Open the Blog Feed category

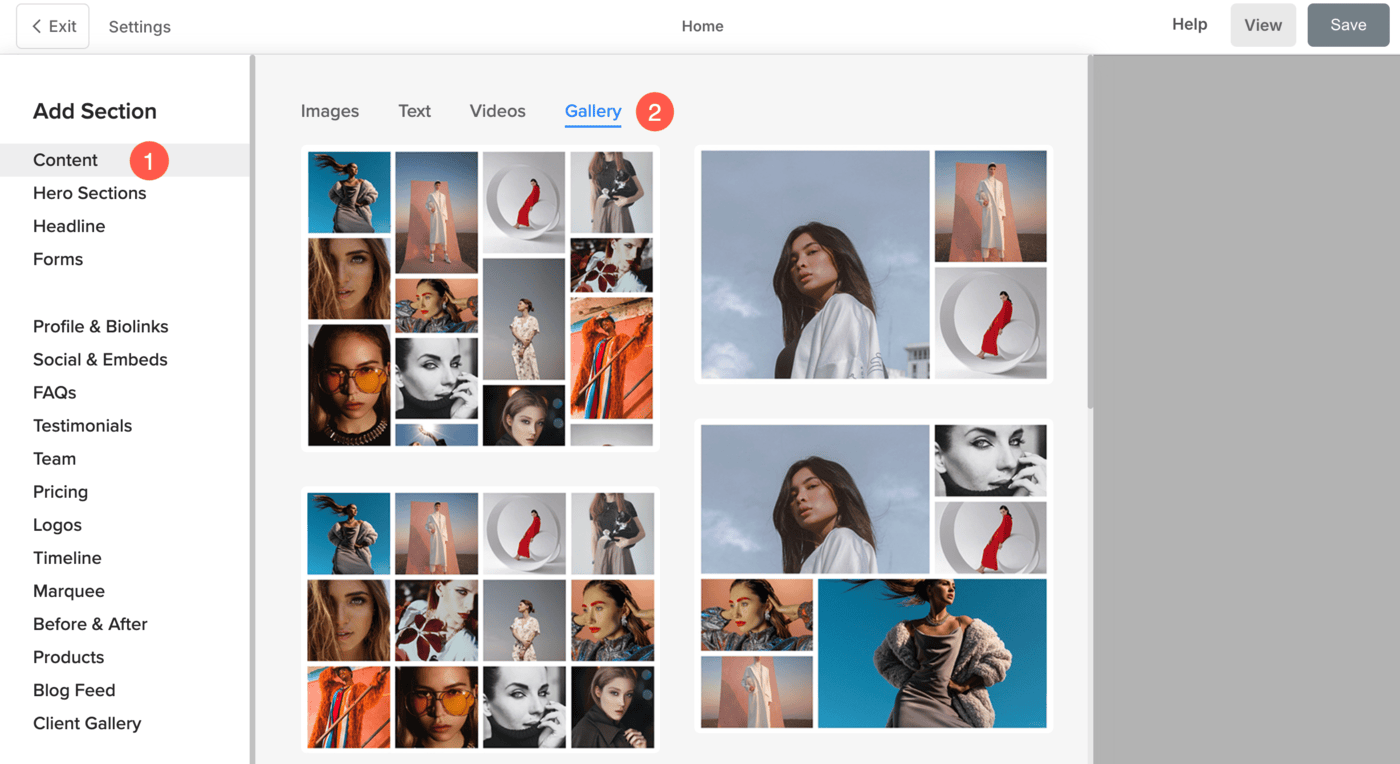click(74, 689)
